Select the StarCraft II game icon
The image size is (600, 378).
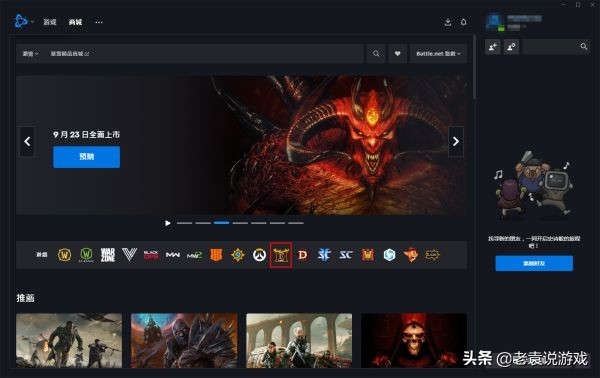[x=324, y=255]
